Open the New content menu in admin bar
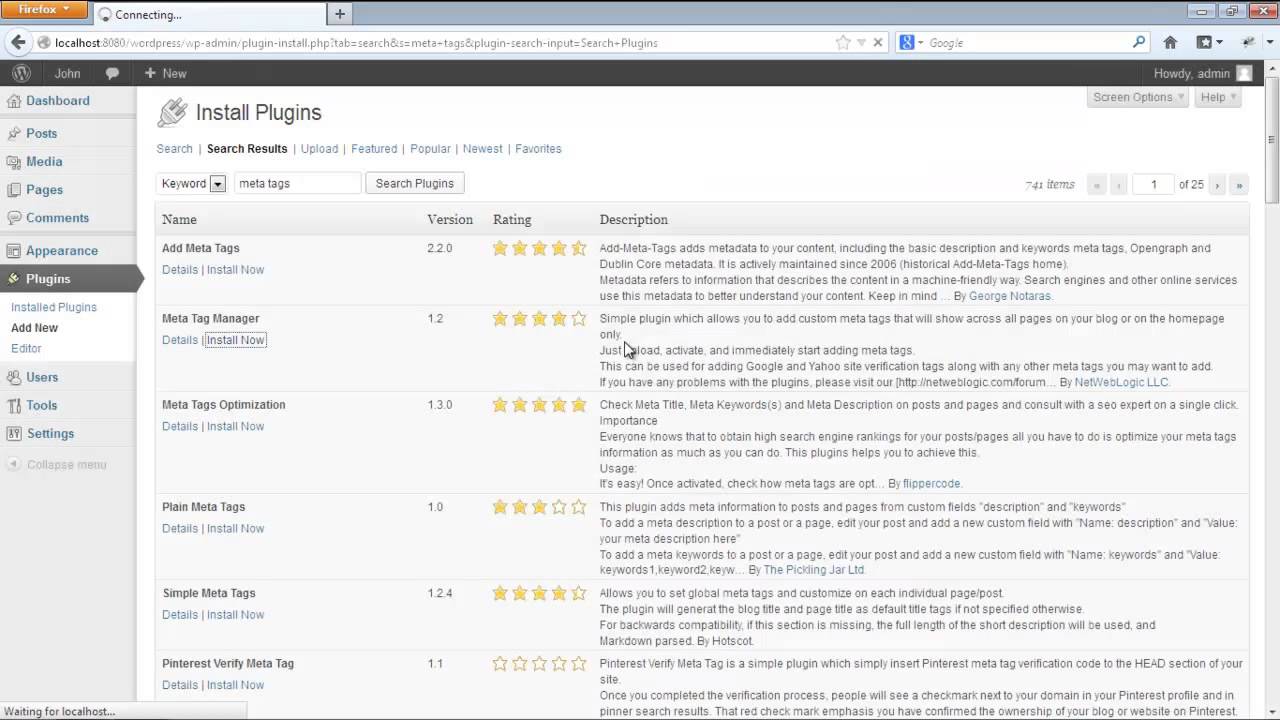Image resolution: width=1280 pixels, height=720 pixels. [x=165, y=74]
